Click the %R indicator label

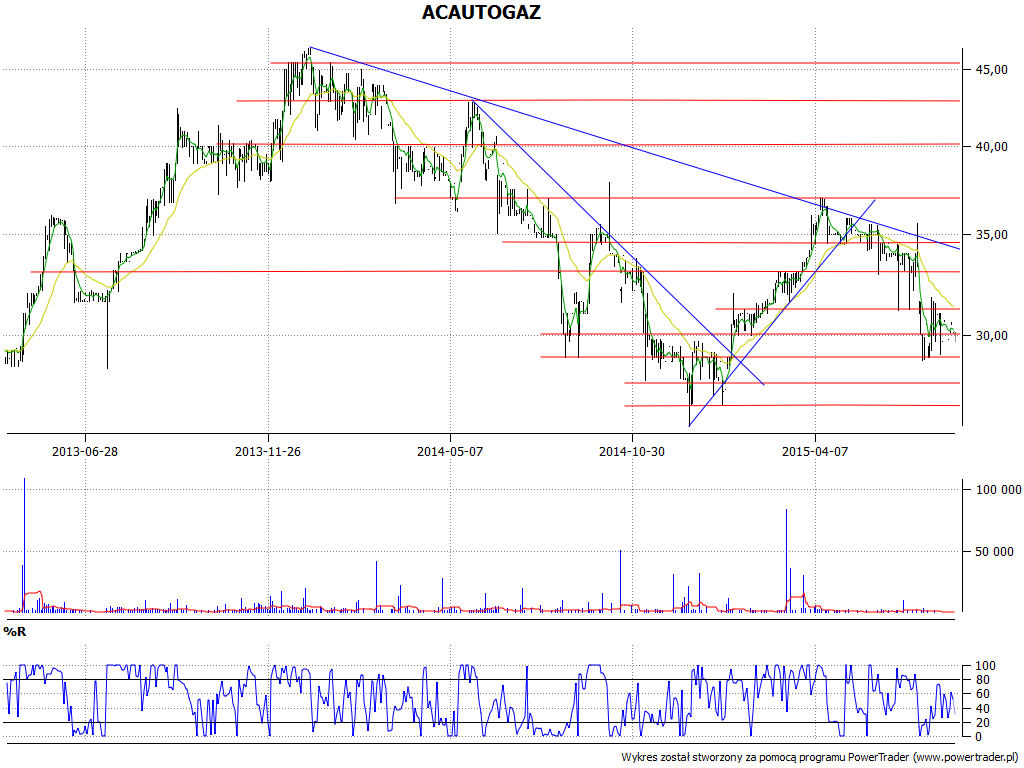(x=15, y=632)
